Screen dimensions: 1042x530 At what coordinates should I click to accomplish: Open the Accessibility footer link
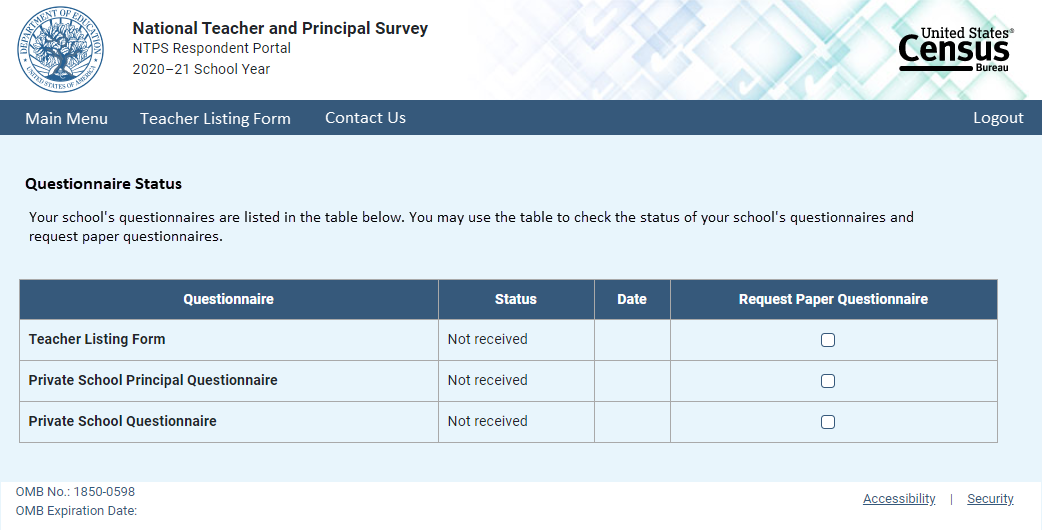coord(899,499)
